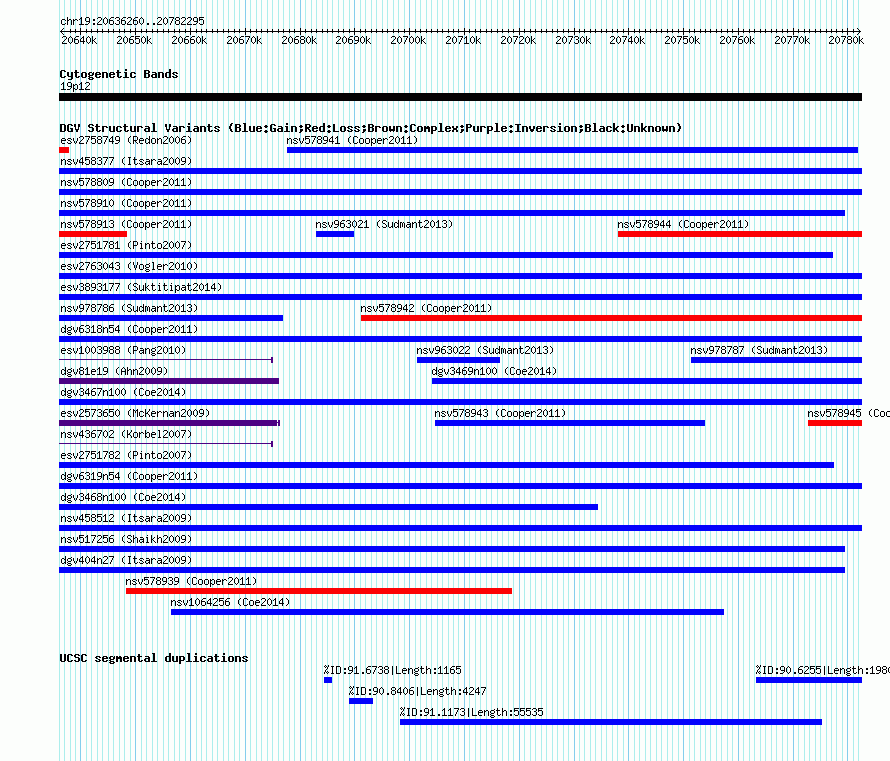
Task: Select nsv517256 (Shaikh2009) variant
Action: click(x=452, y=549)
